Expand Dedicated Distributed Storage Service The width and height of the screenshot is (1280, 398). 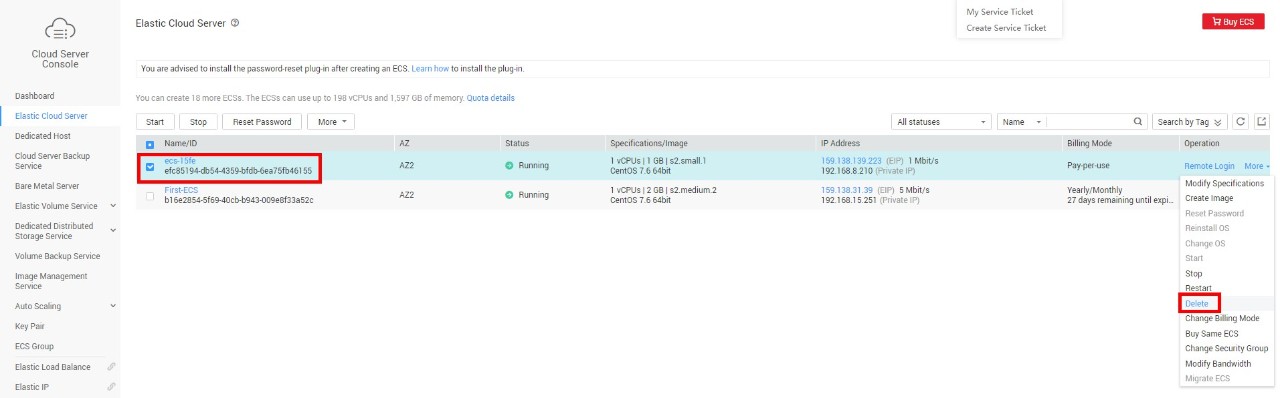(x=113, y=231)
